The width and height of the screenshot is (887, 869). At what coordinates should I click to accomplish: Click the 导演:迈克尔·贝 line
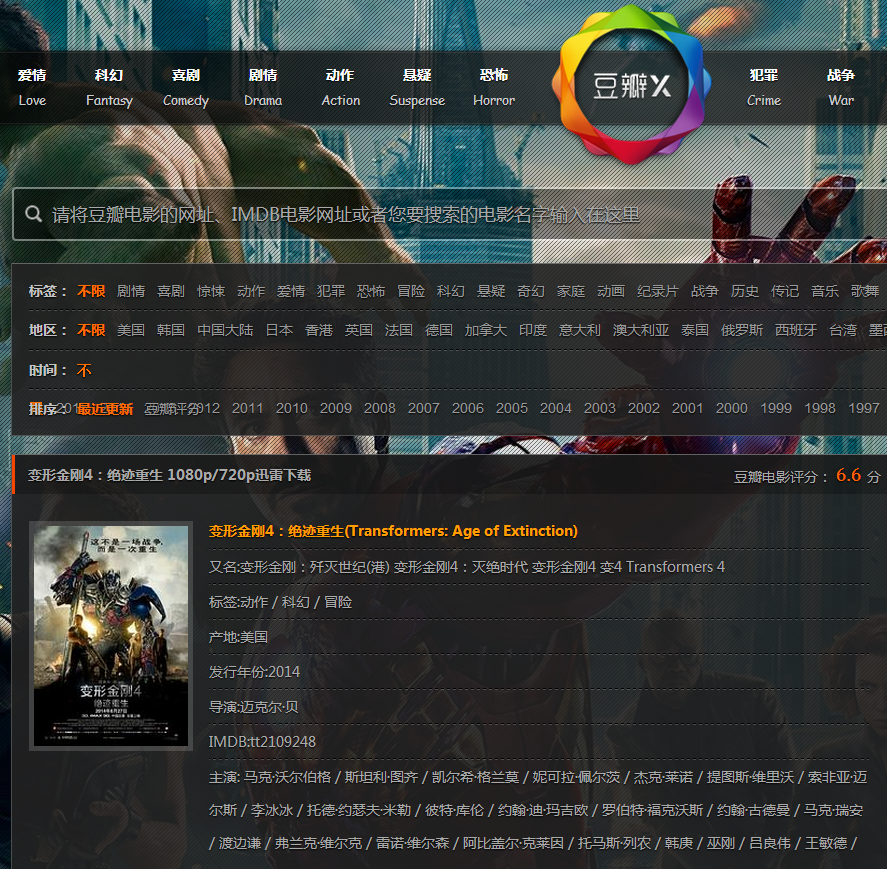253,707
